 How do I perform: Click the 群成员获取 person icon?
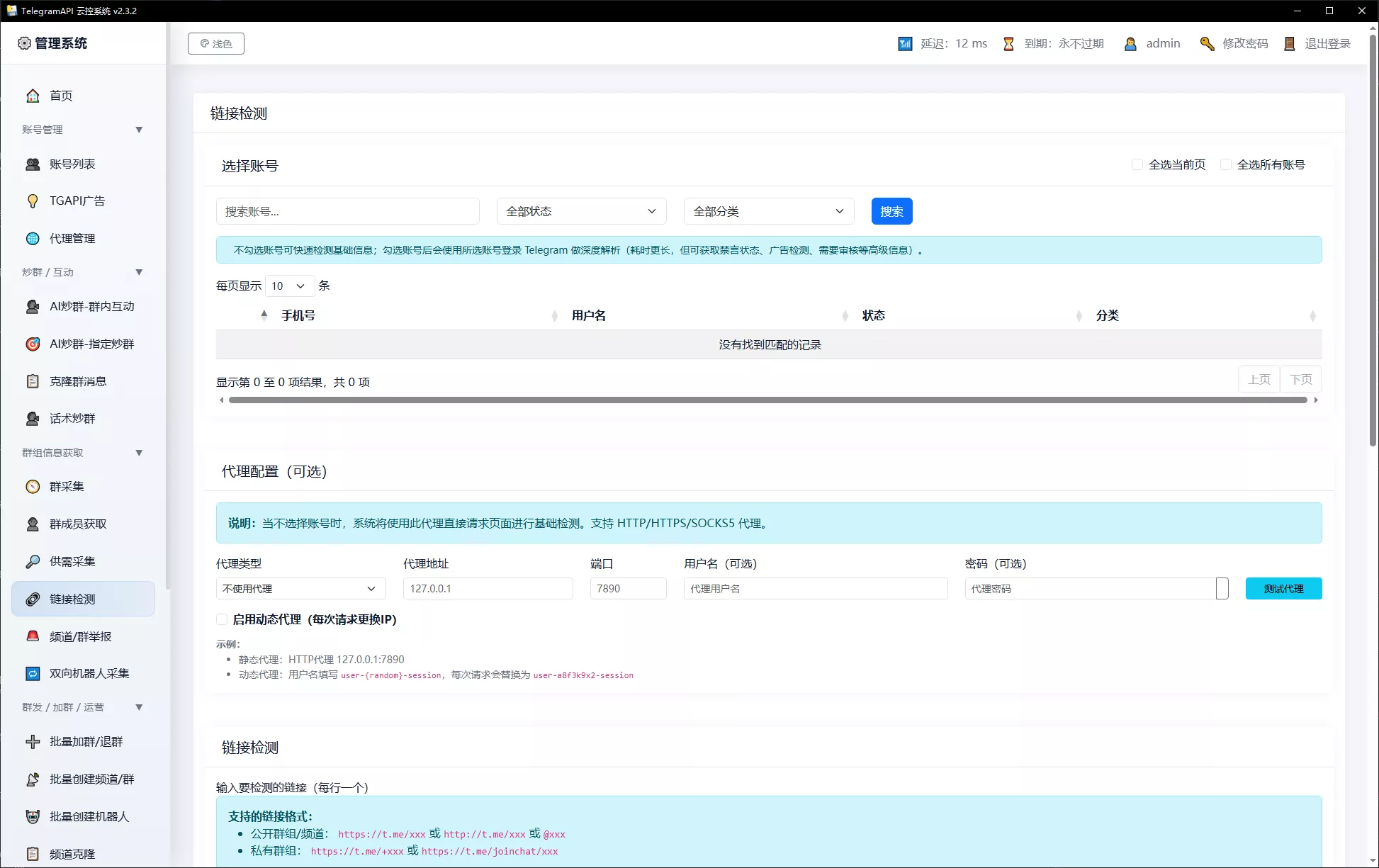coord(33,524)
